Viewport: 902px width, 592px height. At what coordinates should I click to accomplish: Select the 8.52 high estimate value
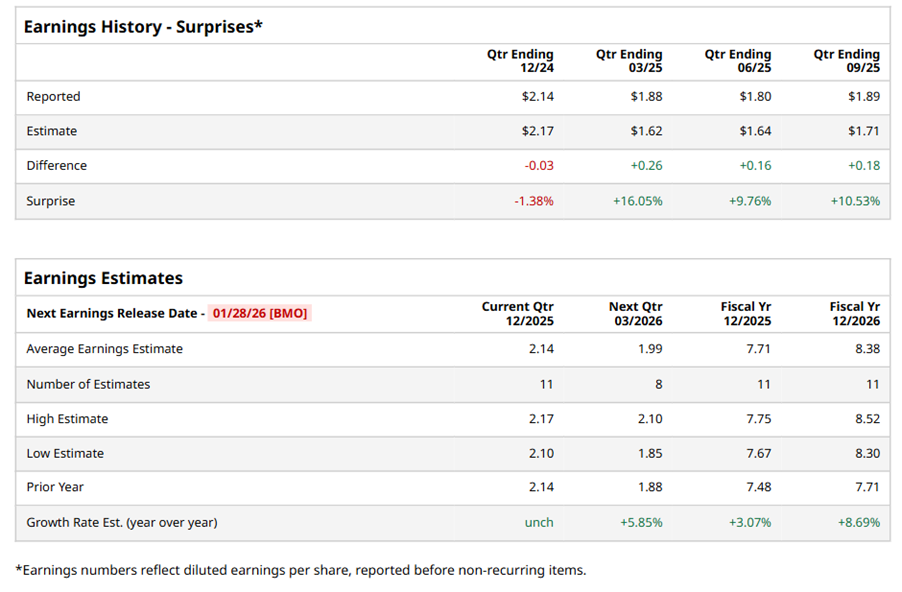coord(867,419)
